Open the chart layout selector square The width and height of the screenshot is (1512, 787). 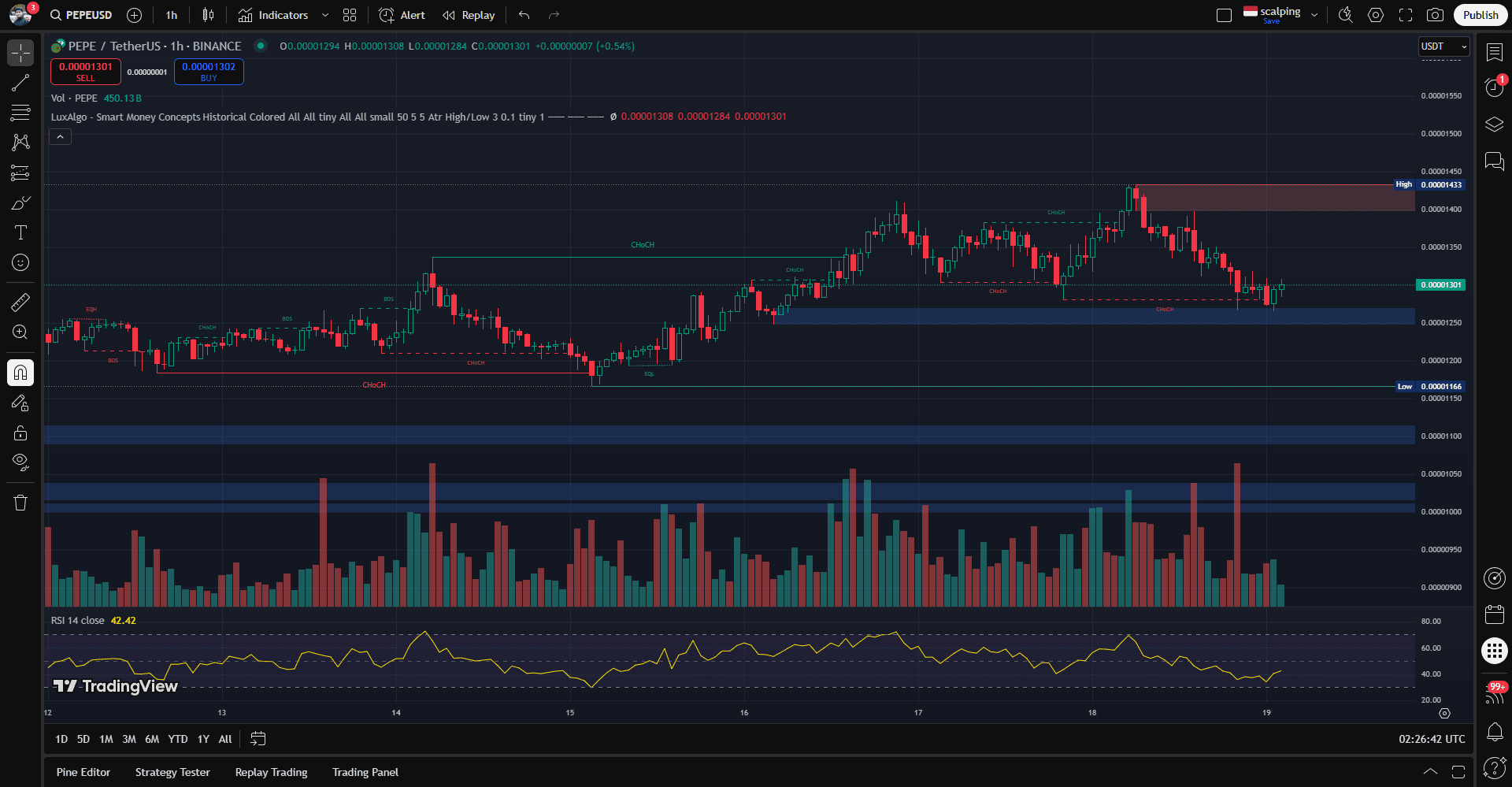tap(1224, 15)
